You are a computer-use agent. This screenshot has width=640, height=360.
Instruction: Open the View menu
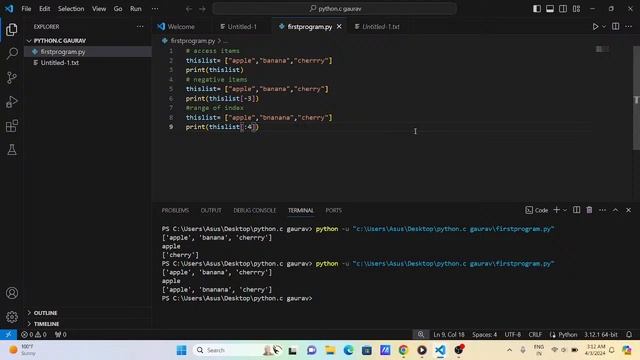tap(99, 9)
